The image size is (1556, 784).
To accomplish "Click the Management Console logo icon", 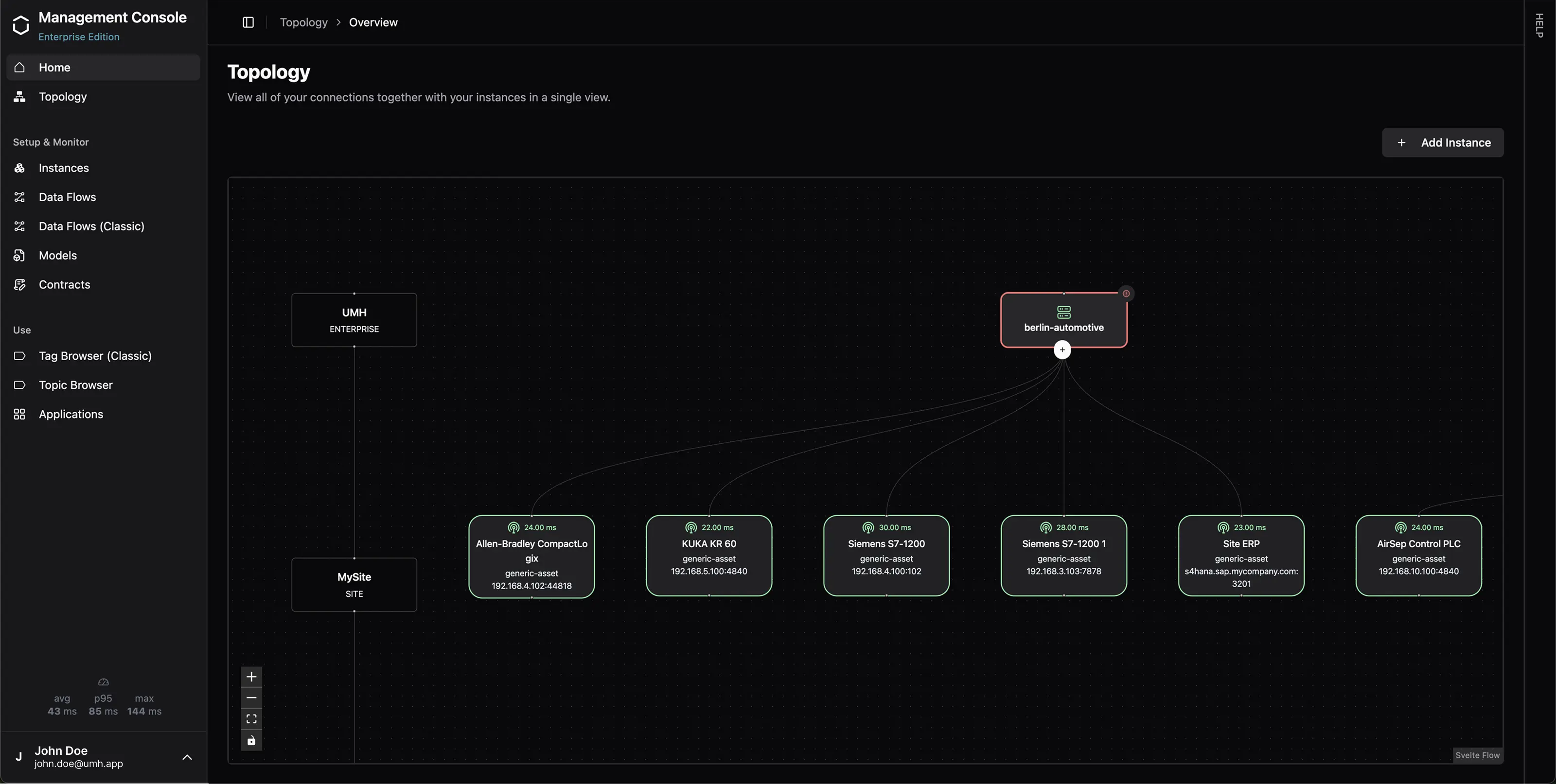I will (x=20, y=25).
